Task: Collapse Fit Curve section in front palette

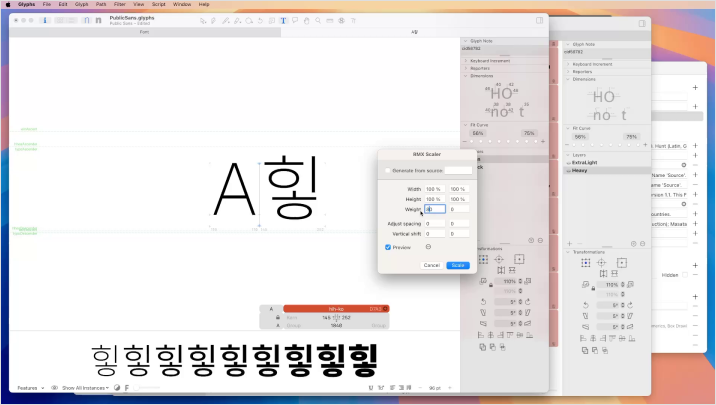Action: click(466, 125)
